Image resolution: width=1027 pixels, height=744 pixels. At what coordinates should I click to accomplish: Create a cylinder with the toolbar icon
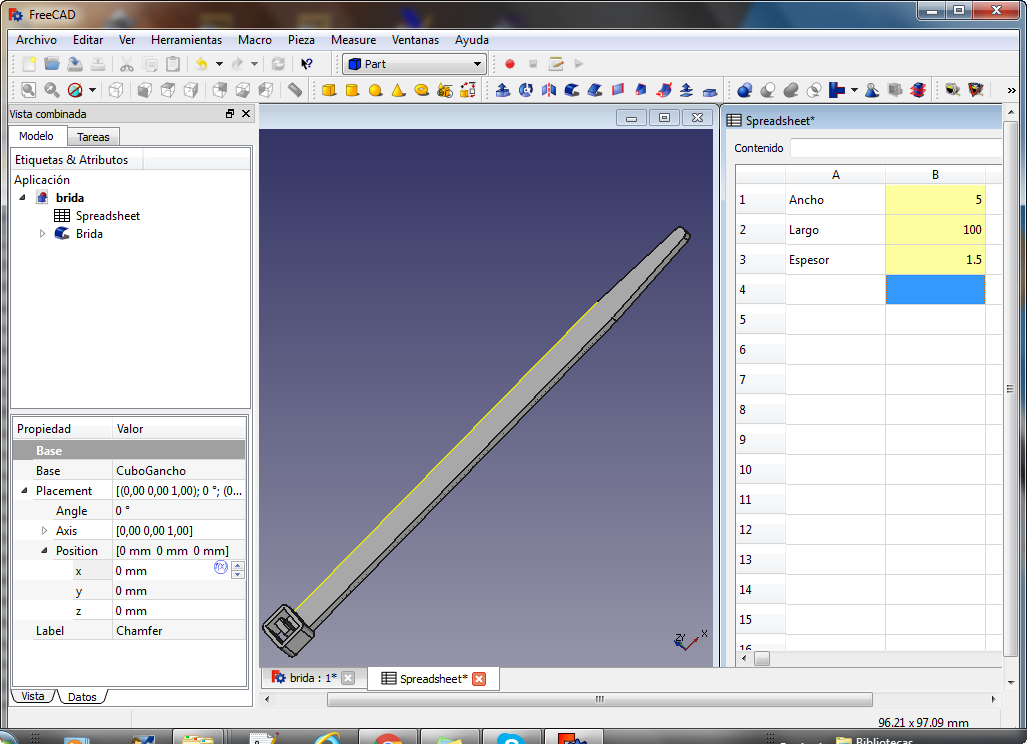[352, 90]
